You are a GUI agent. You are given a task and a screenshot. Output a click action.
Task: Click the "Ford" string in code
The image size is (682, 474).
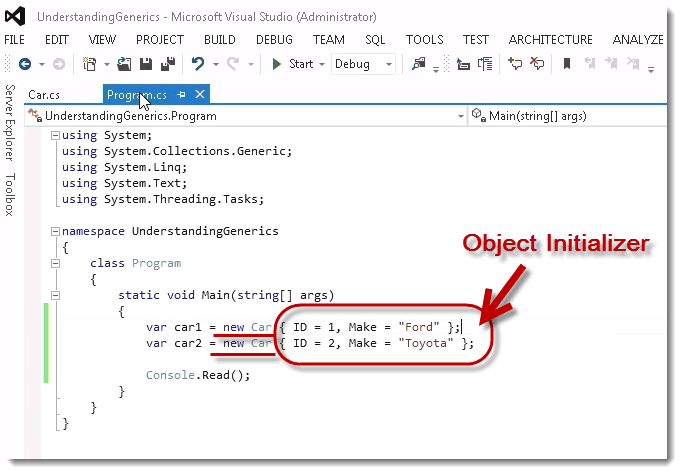[418, 327]
